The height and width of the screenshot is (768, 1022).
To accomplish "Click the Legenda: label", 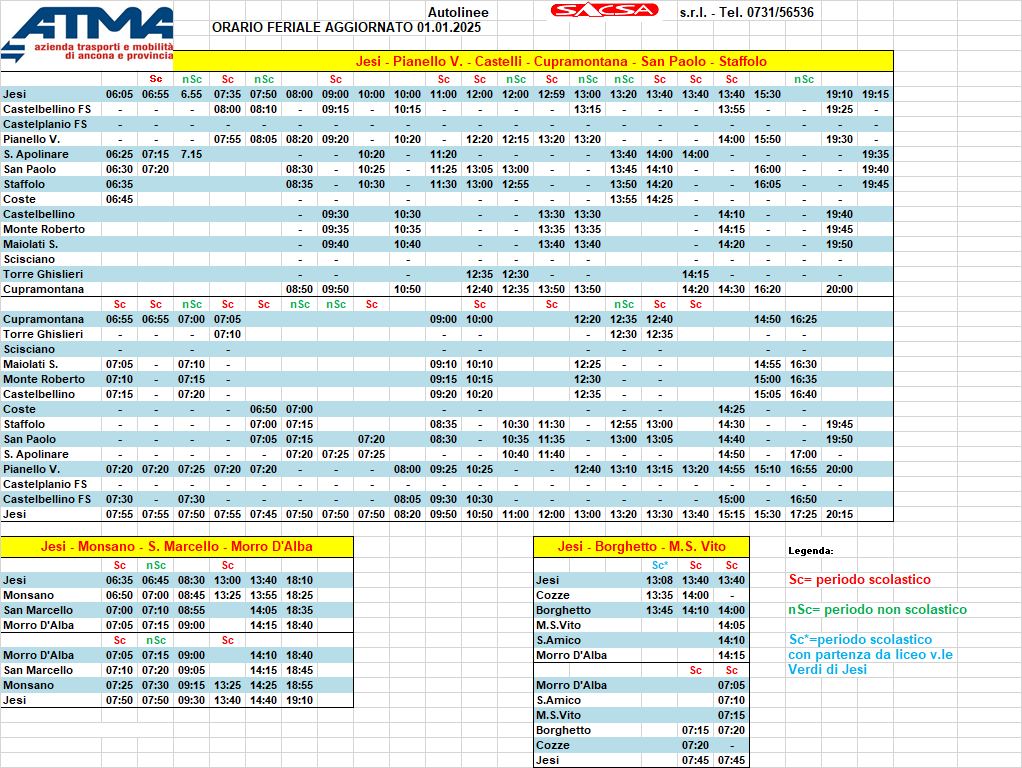I will (810, 551).
